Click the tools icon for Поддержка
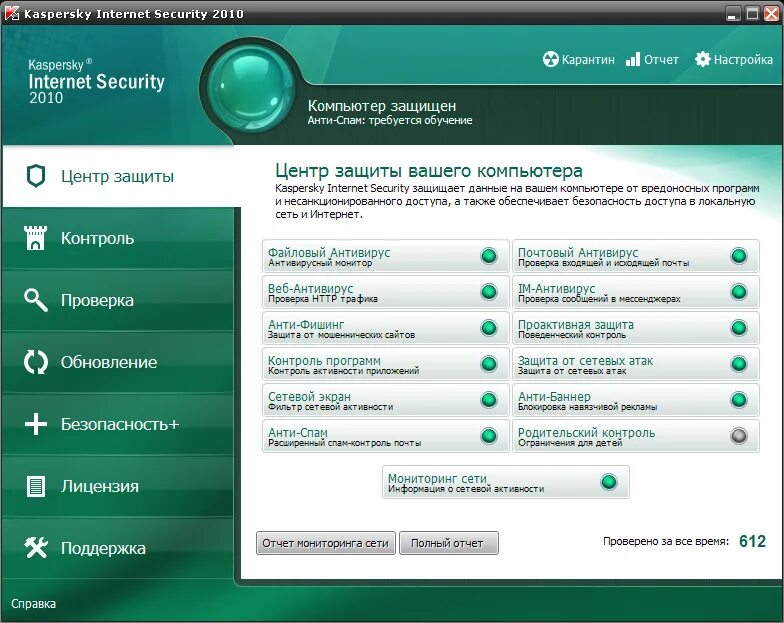 point(36,548)
